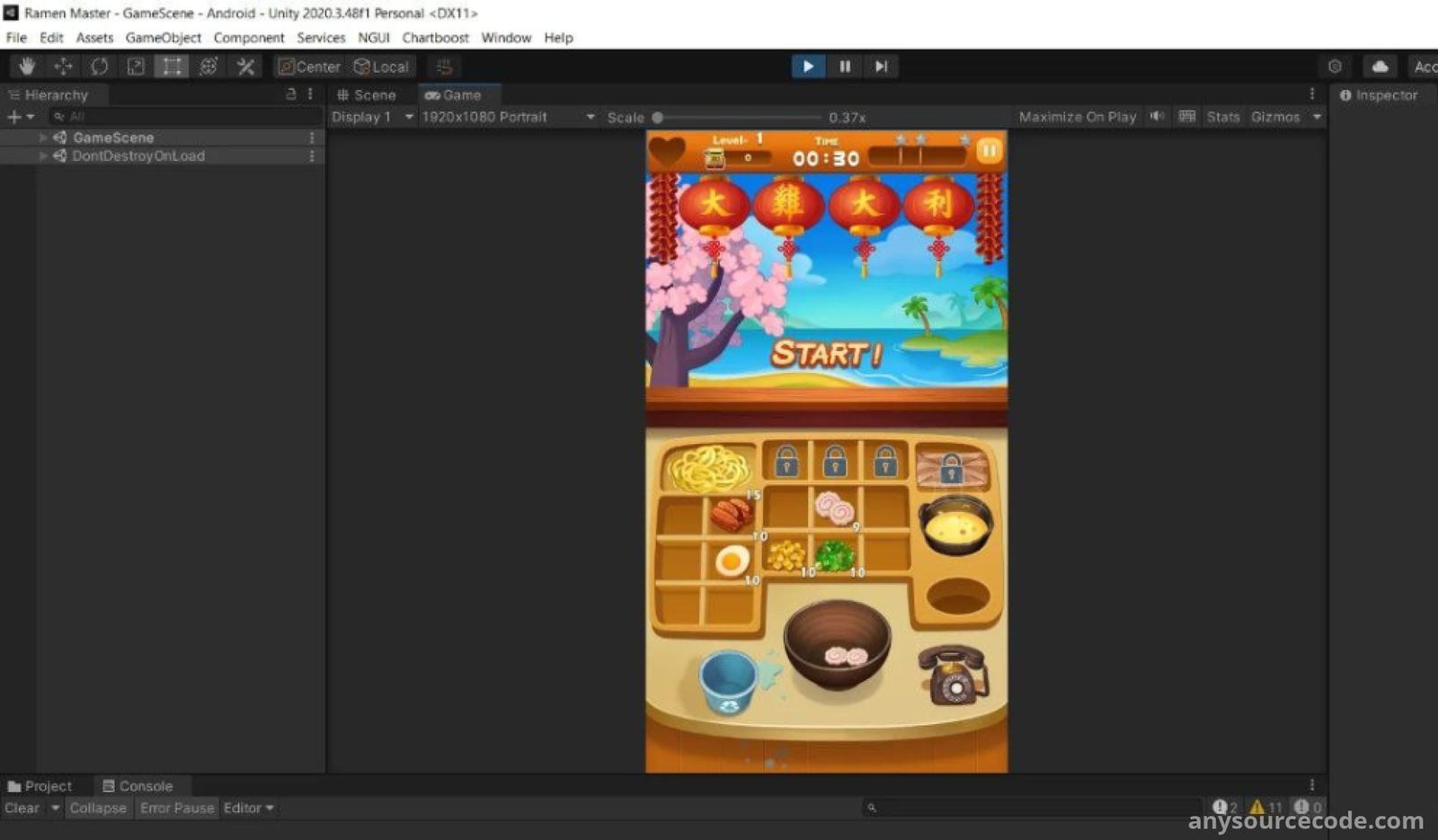The image size is (1438, 840).
Task: Click the Clear console button
Action: [x=22, y=808]
